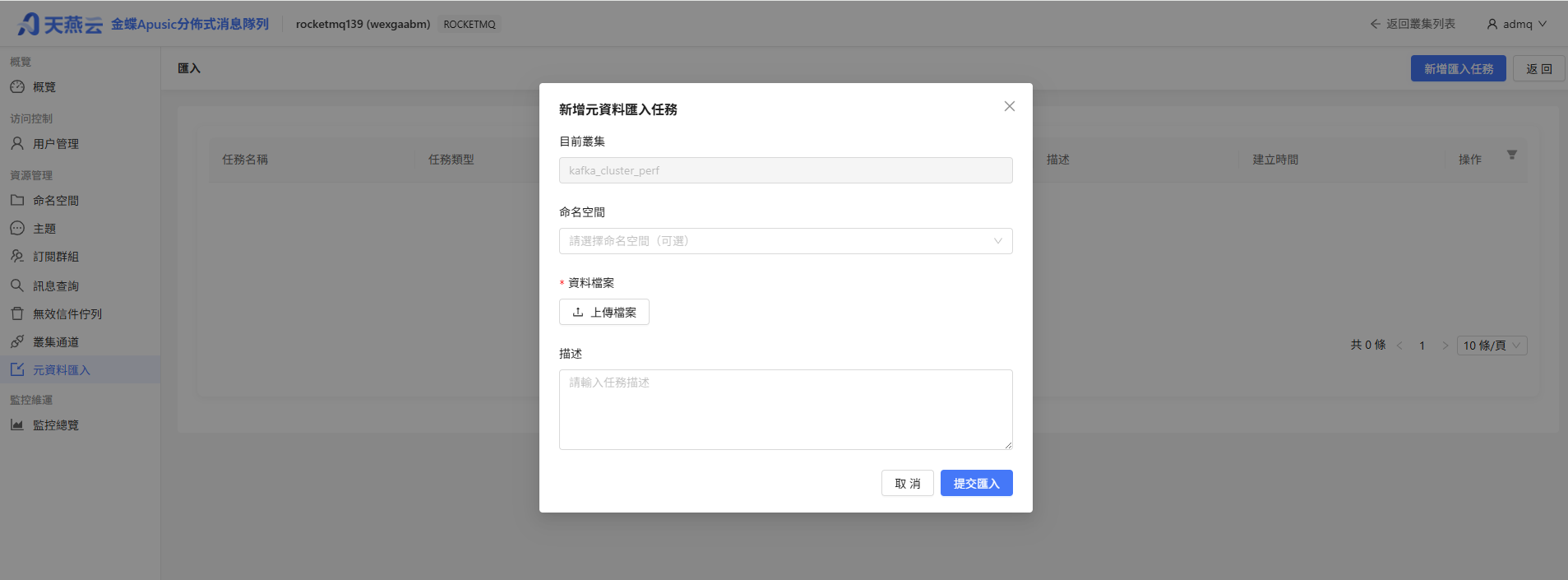Open 訂閱群組 in the sidebar
This screenshot has width=1568, height=580.
tap(80, 257)
